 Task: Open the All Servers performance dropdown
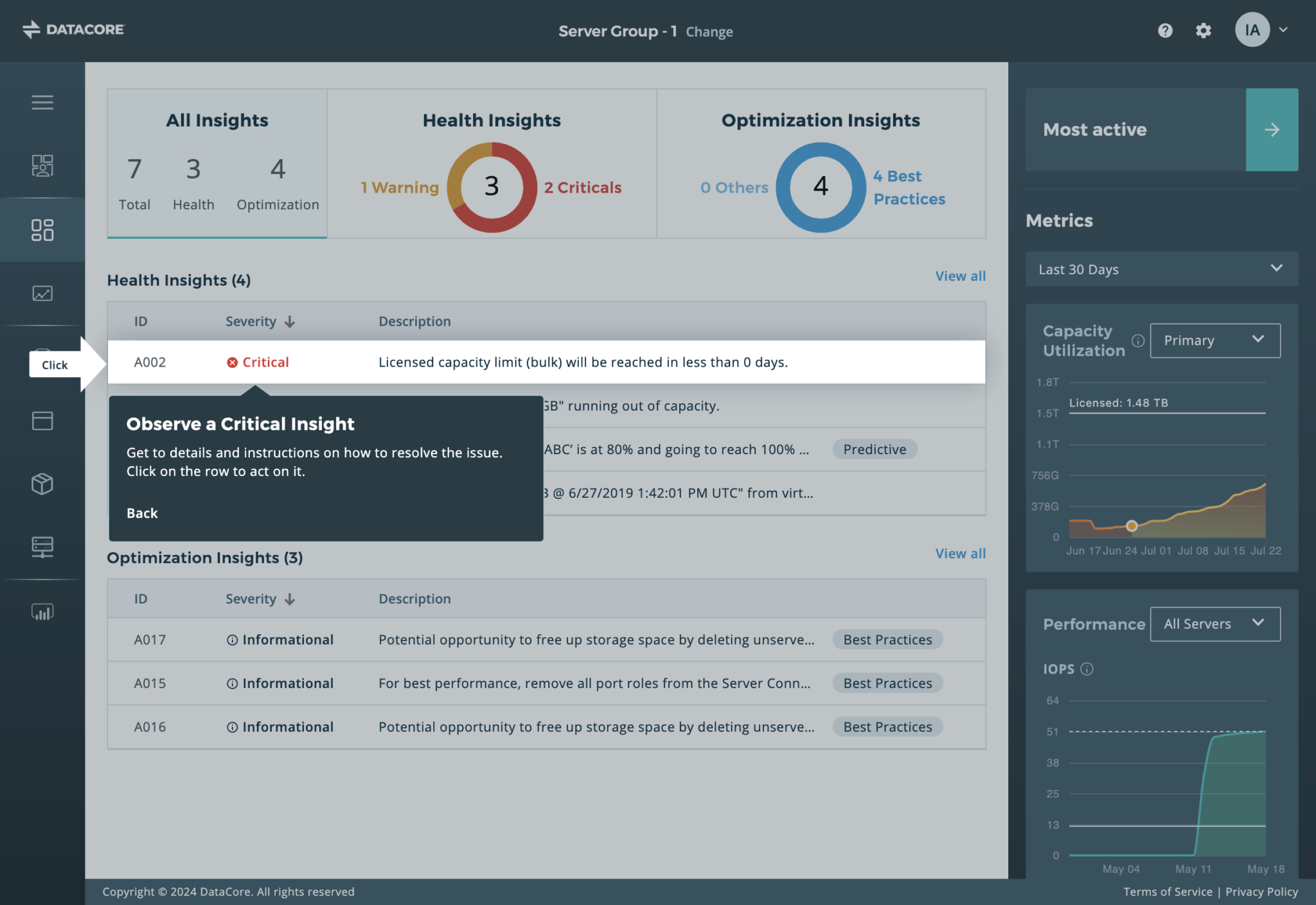pos(1214,624)
